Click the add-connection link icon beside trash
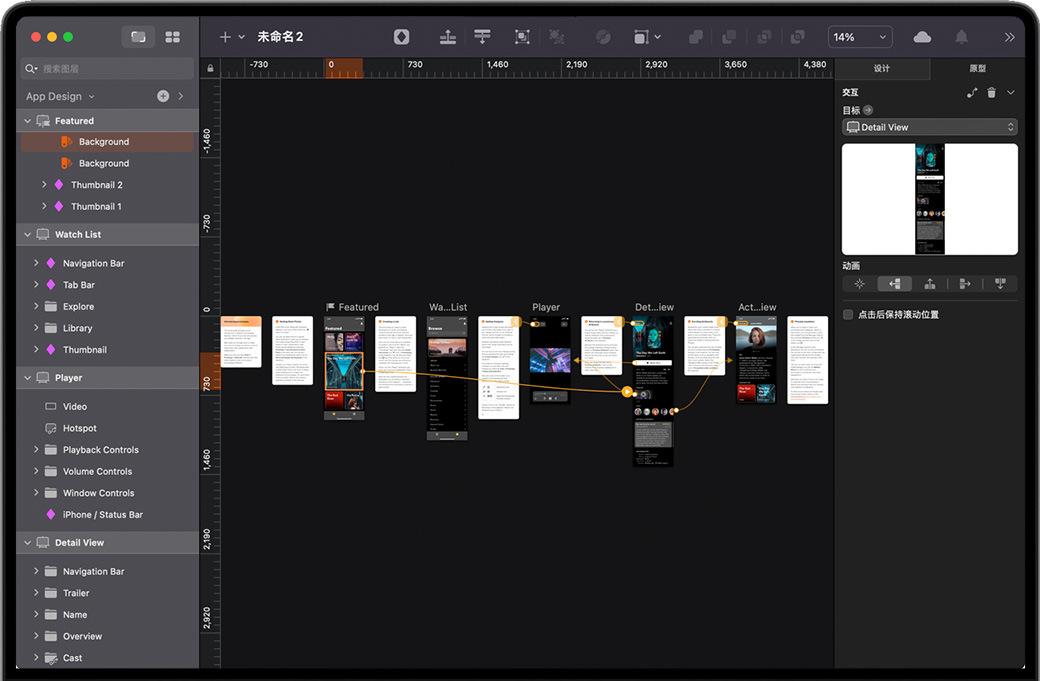The height and width of the screenshot is (681, 1040). 972,93
